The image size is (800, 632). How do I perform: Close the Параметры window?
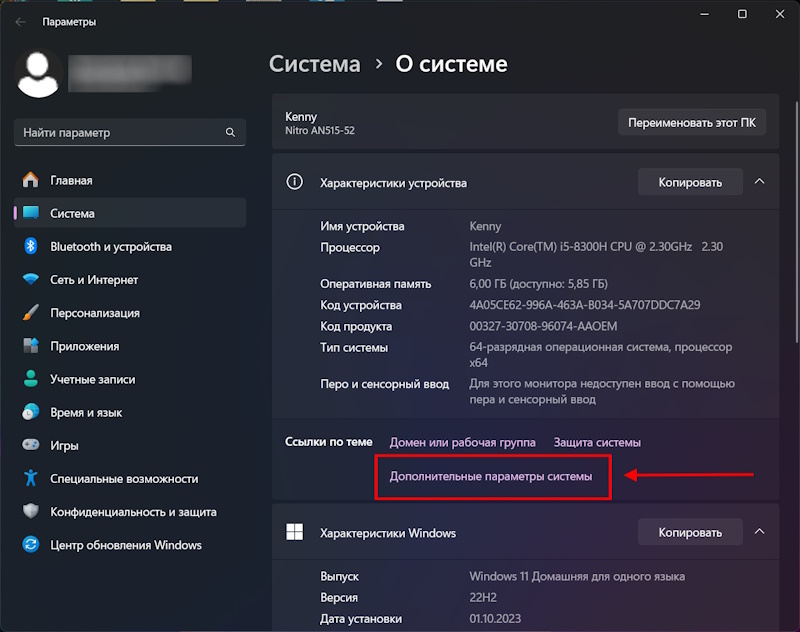point(780,14)
